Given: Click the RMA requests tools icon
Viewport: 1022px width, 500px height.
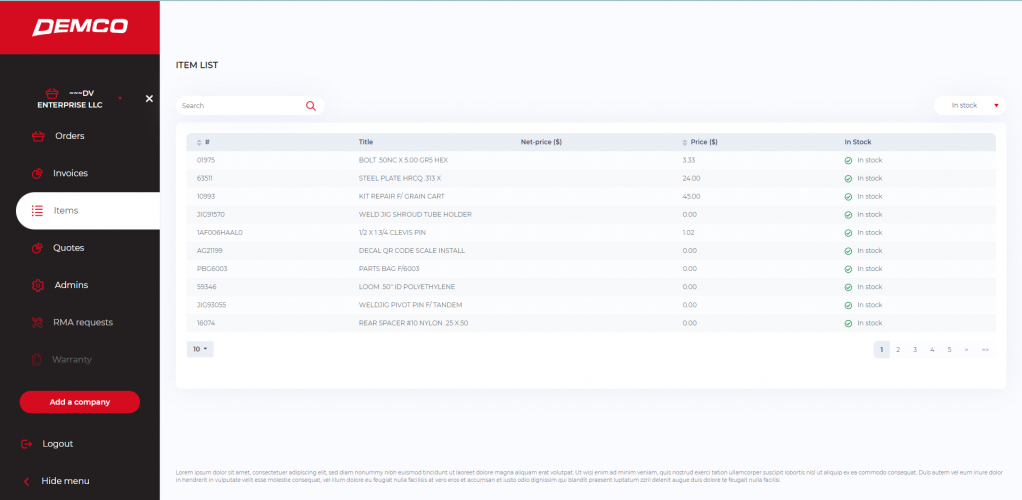Looking at the screenshot, I should (38, 323).
